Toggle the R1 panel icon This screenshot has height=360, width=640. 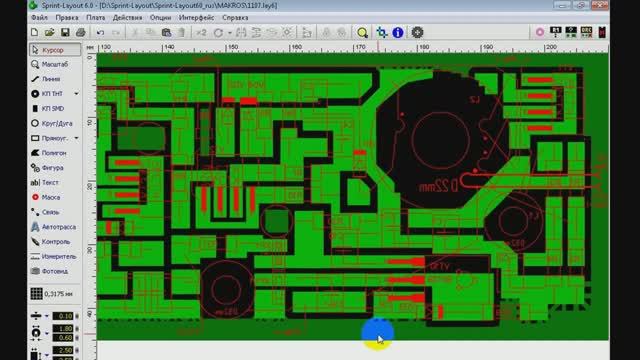click(x=556, y=32)
